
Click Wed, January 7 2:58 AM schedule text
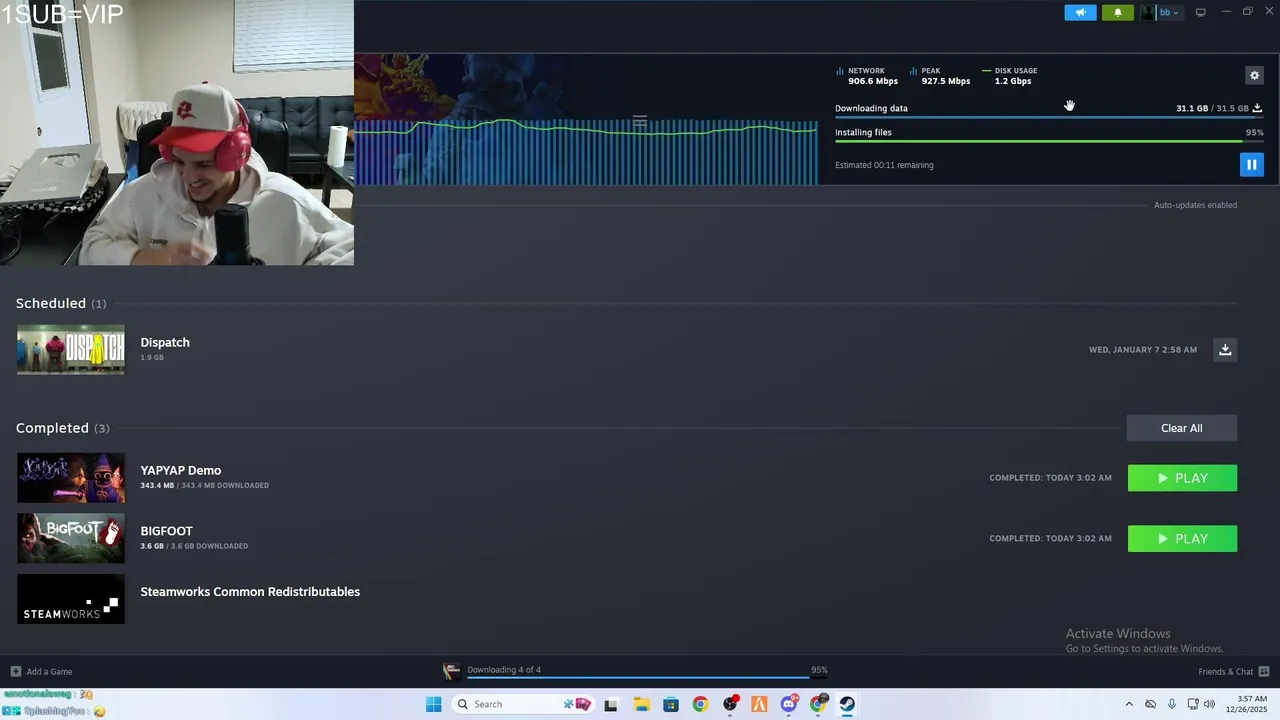[1142, 350]
